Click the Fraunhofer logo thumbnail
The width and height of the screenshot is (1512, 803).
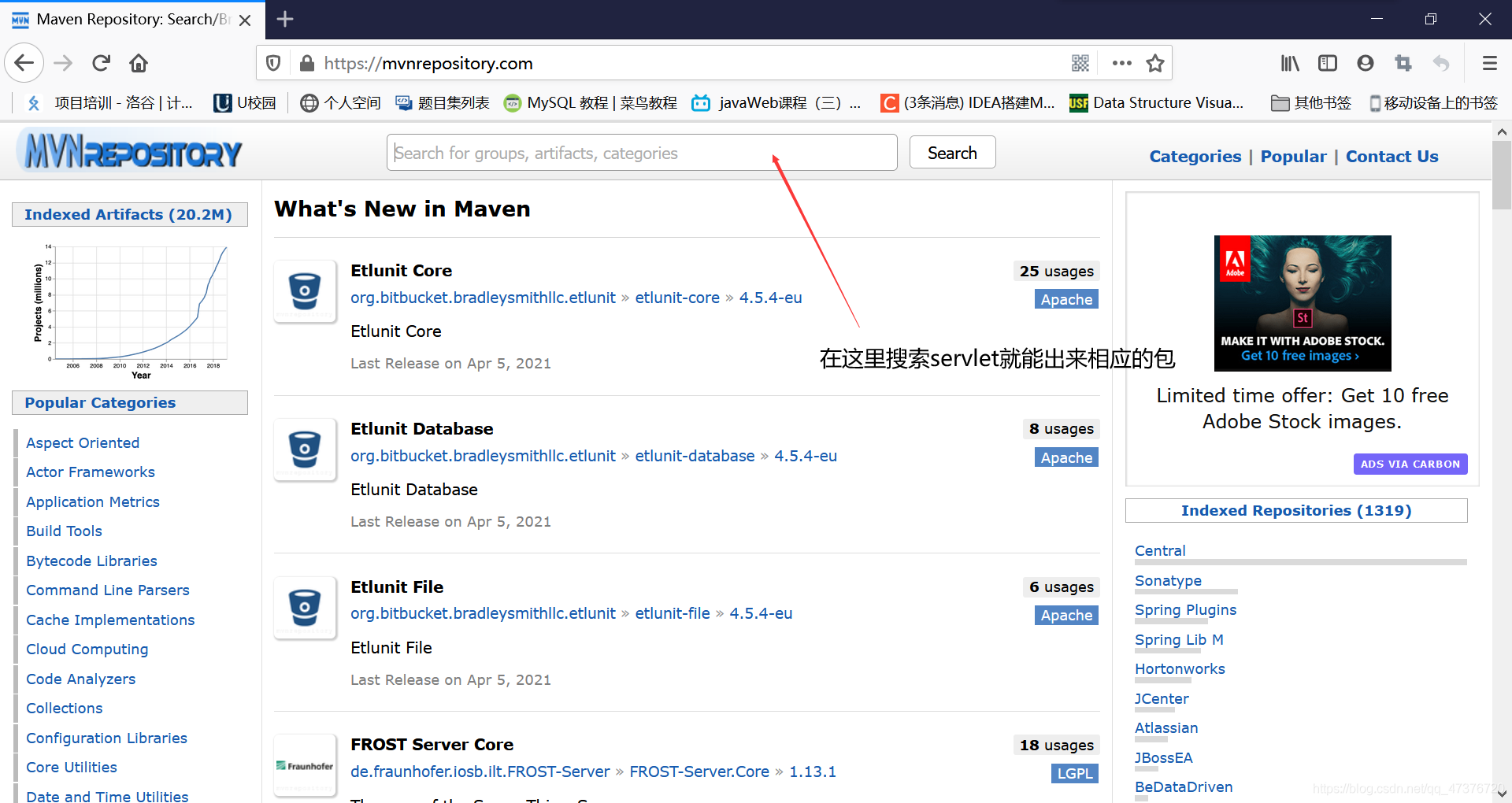tap(305, 765)
